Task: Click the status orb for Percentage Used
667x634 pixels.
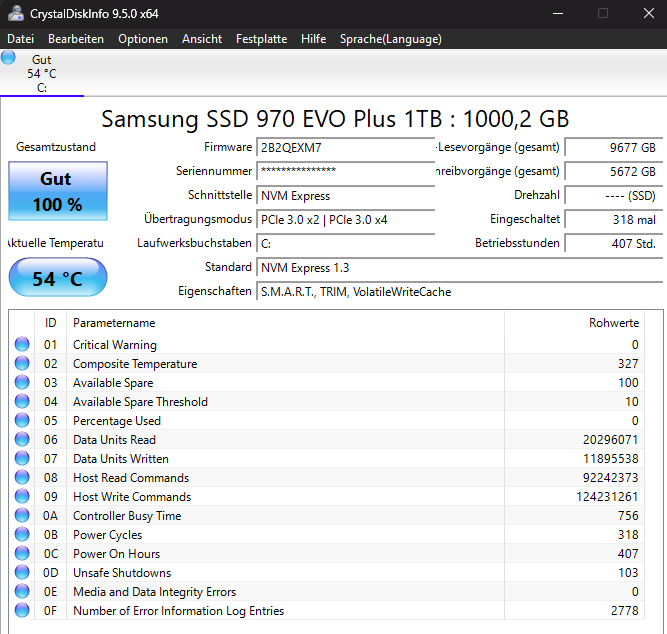Action: click(x=22, y=420)
